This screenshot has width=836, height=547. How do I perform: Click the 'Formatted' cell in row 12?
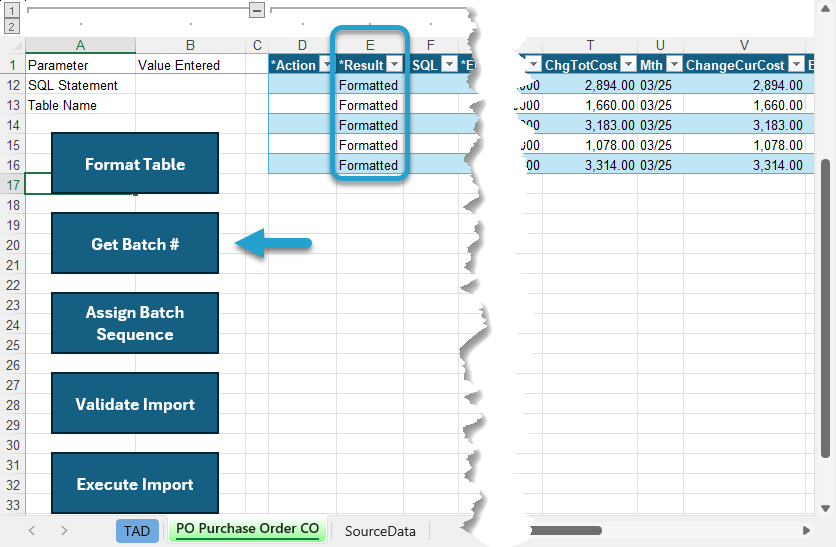(x=370, y=85)
